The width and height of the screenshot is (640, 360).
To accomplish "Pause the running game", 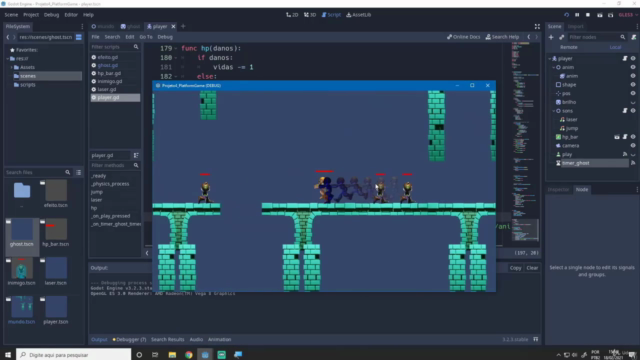I will tap(577, 15).
